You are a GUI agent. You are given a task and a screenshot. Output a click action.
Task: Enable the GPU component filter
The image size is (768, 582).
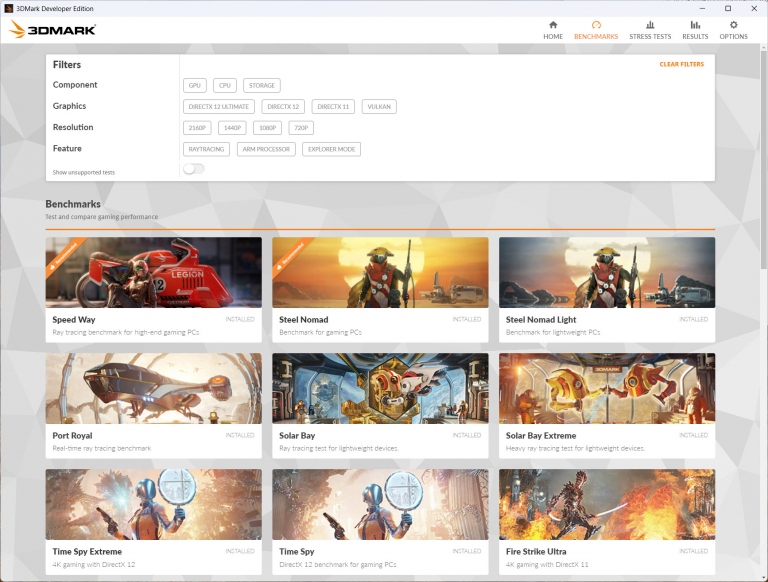(195, 86)
